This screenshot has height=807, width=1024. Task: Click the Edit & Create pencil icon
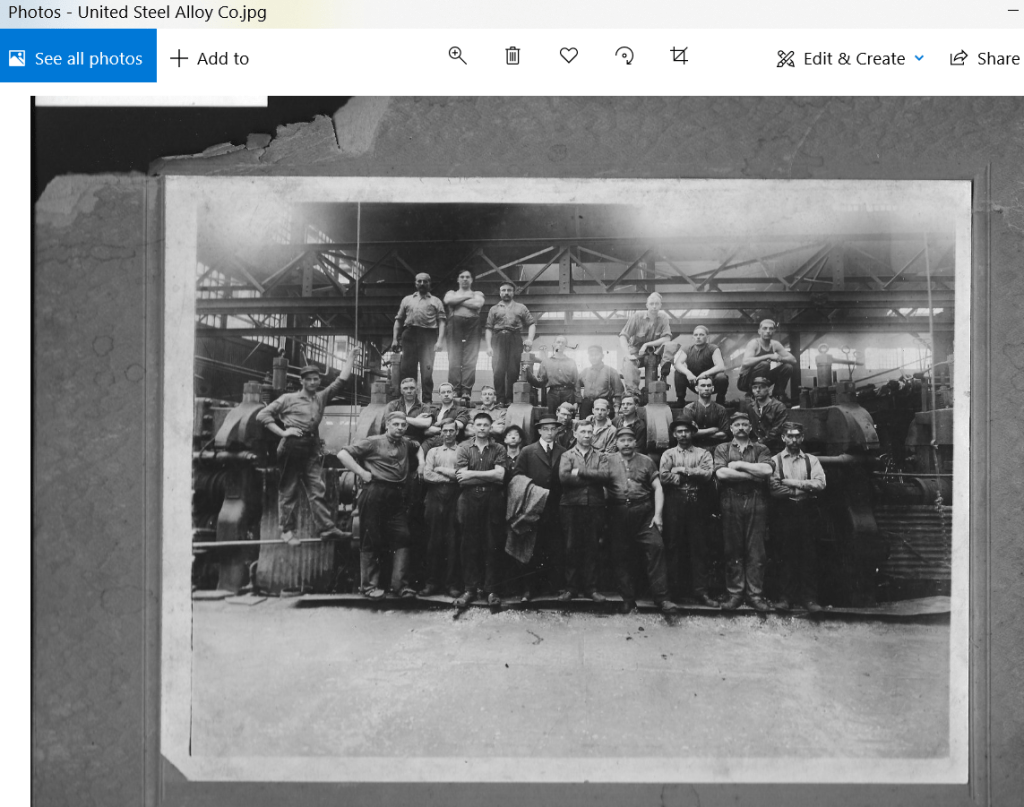(786, 59)
